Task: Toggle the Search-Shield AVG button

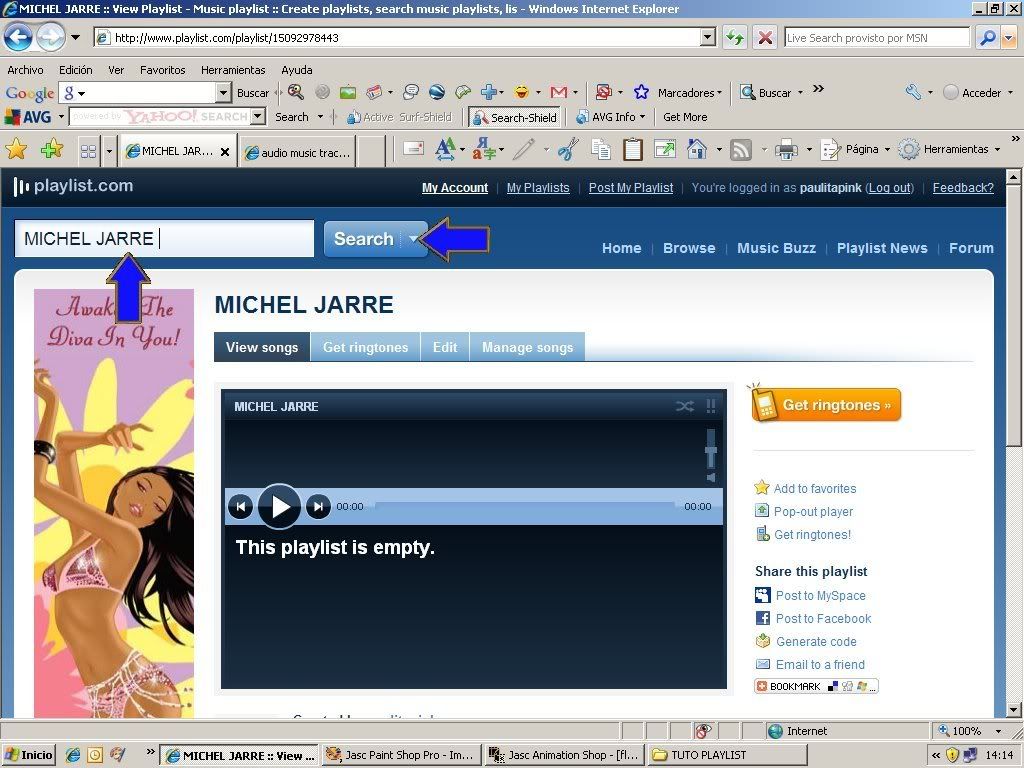Action: (514, 117)
